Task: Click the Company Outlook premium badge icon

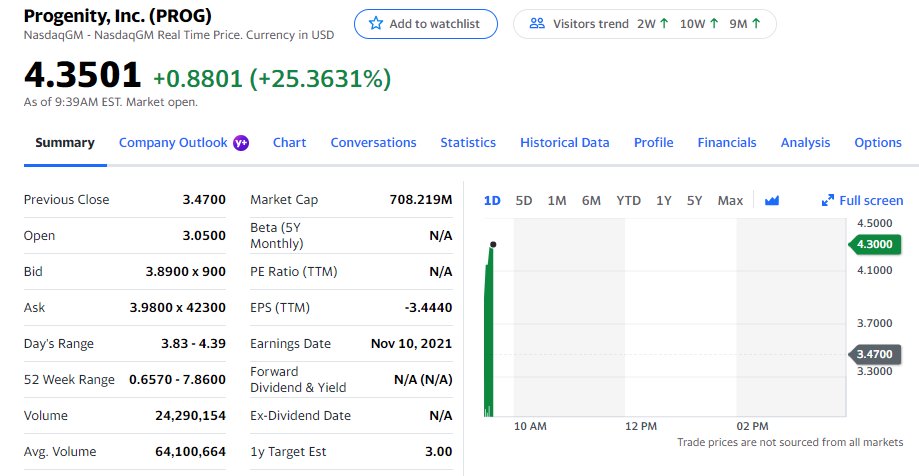Action: click(241, 143)
